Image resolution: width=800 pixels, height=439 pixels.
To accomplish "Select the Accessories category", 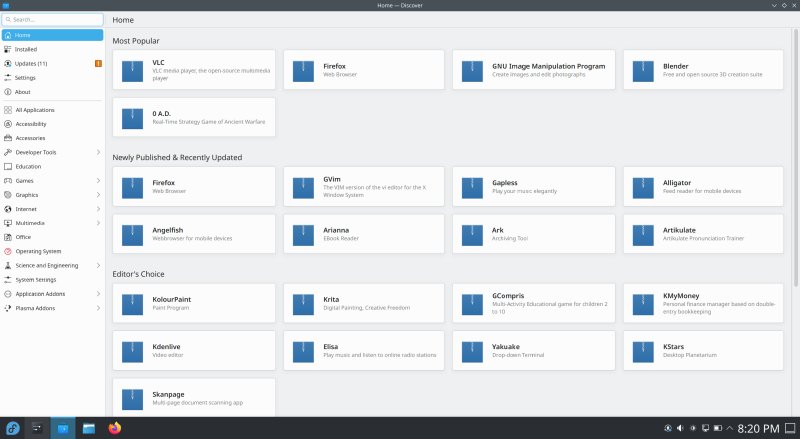I will click(x=52, y=138).
